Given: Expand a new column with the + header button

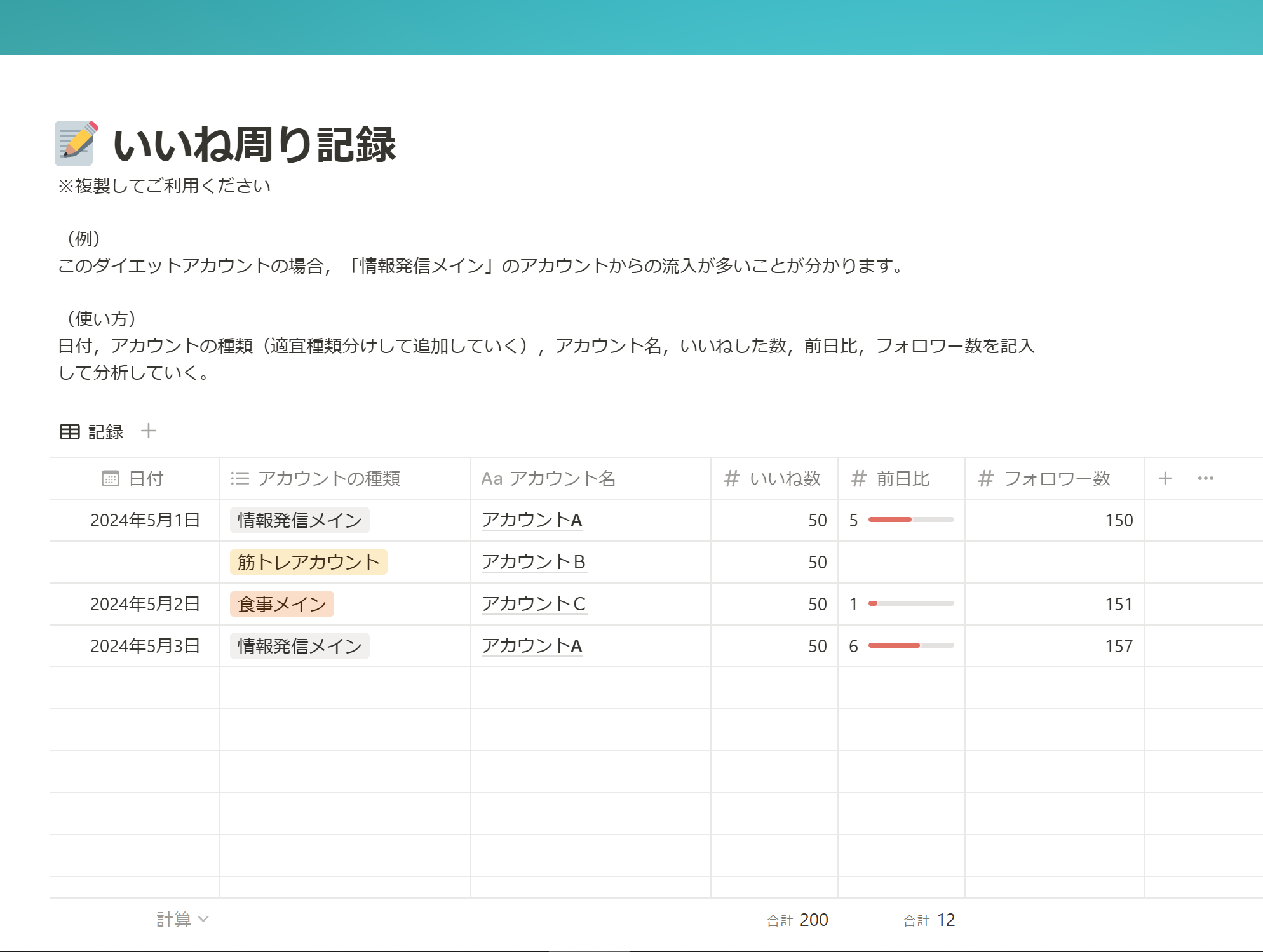Looking at the screenshot, I should pyautogui.click(x=1166, y=479).
